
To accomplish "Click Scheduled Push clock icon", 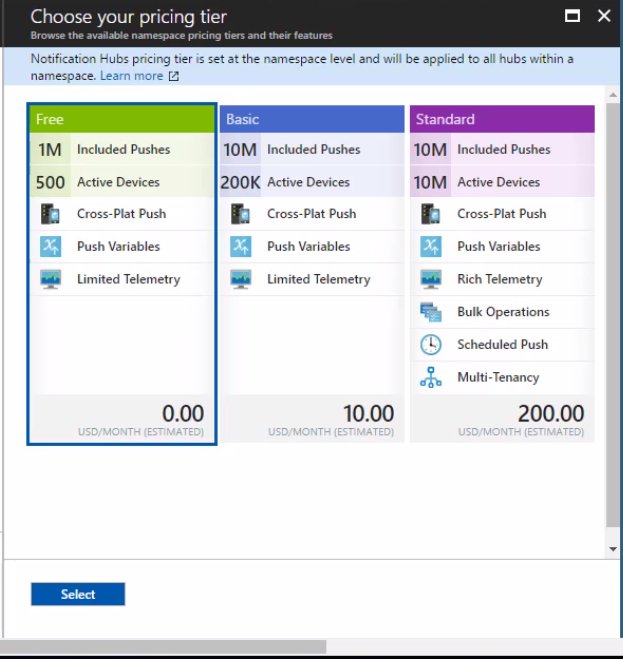I will pyautogui.click(x=430, y=345).
